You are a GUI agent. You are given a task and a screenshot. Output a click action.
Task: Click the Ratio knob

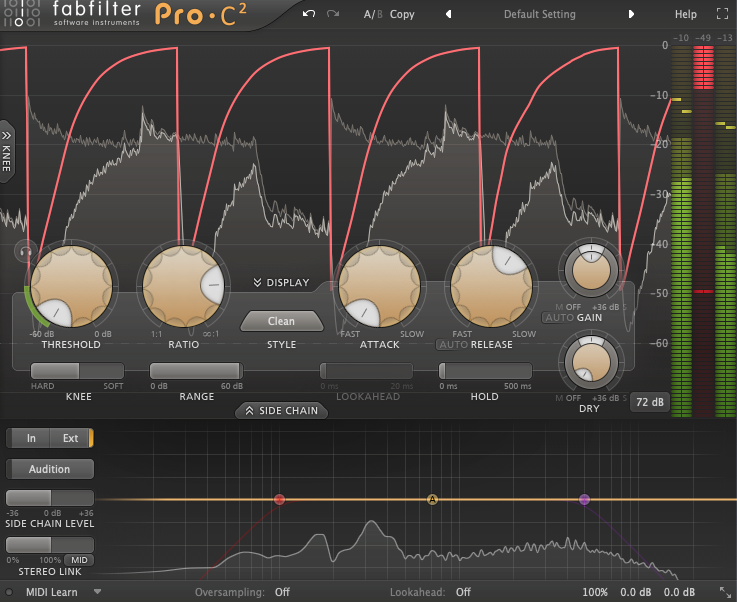(183, 286)
